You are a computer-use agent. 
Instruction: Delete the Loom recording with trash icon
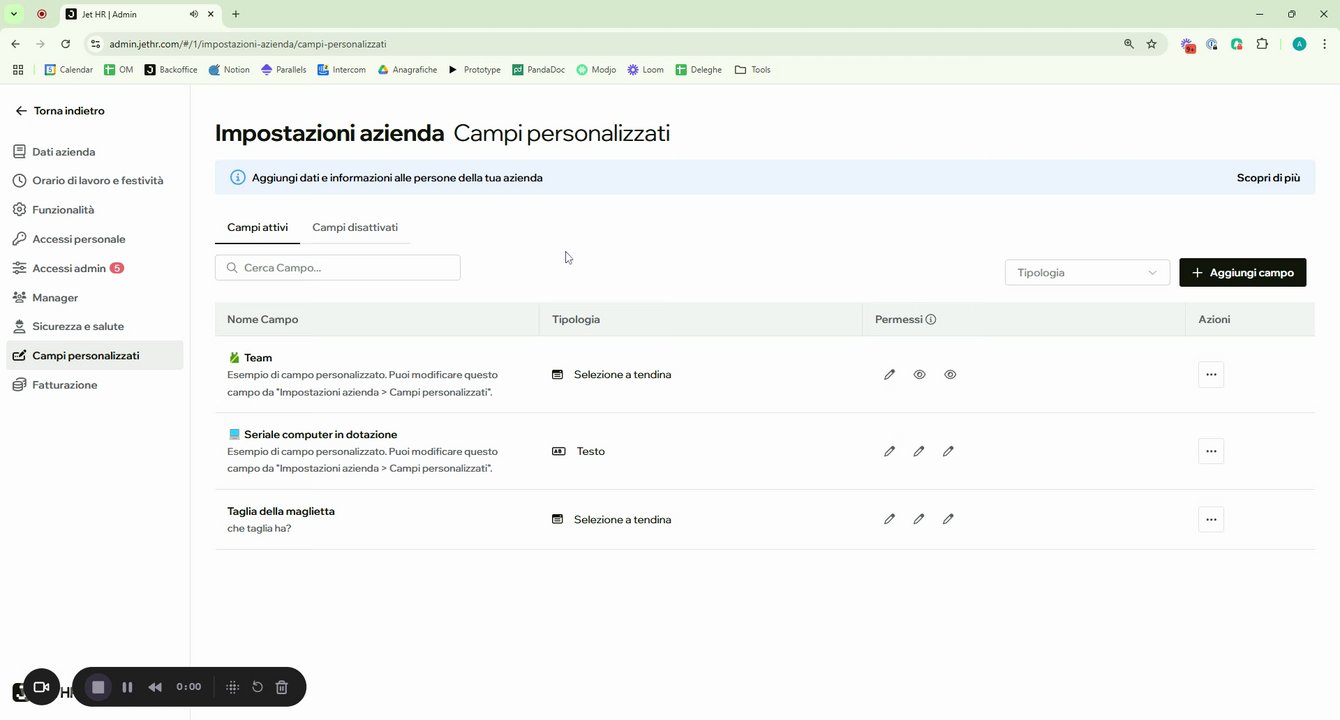pos(282,687)
